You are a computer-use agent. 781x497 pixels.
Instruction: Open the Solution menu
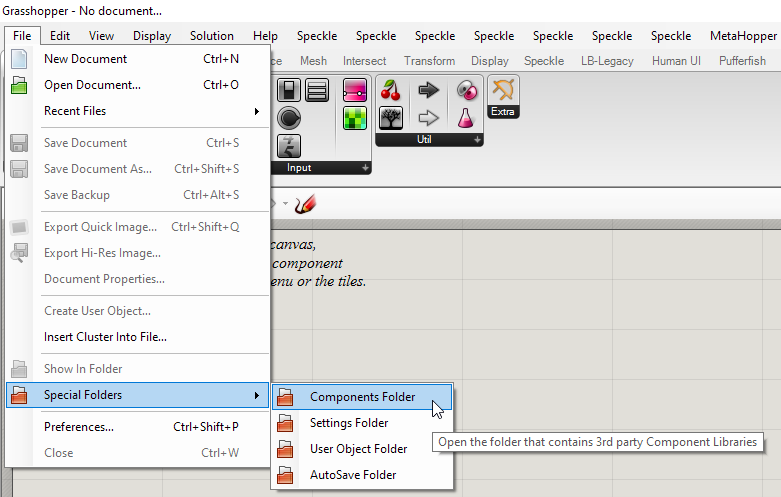(212, 36)
